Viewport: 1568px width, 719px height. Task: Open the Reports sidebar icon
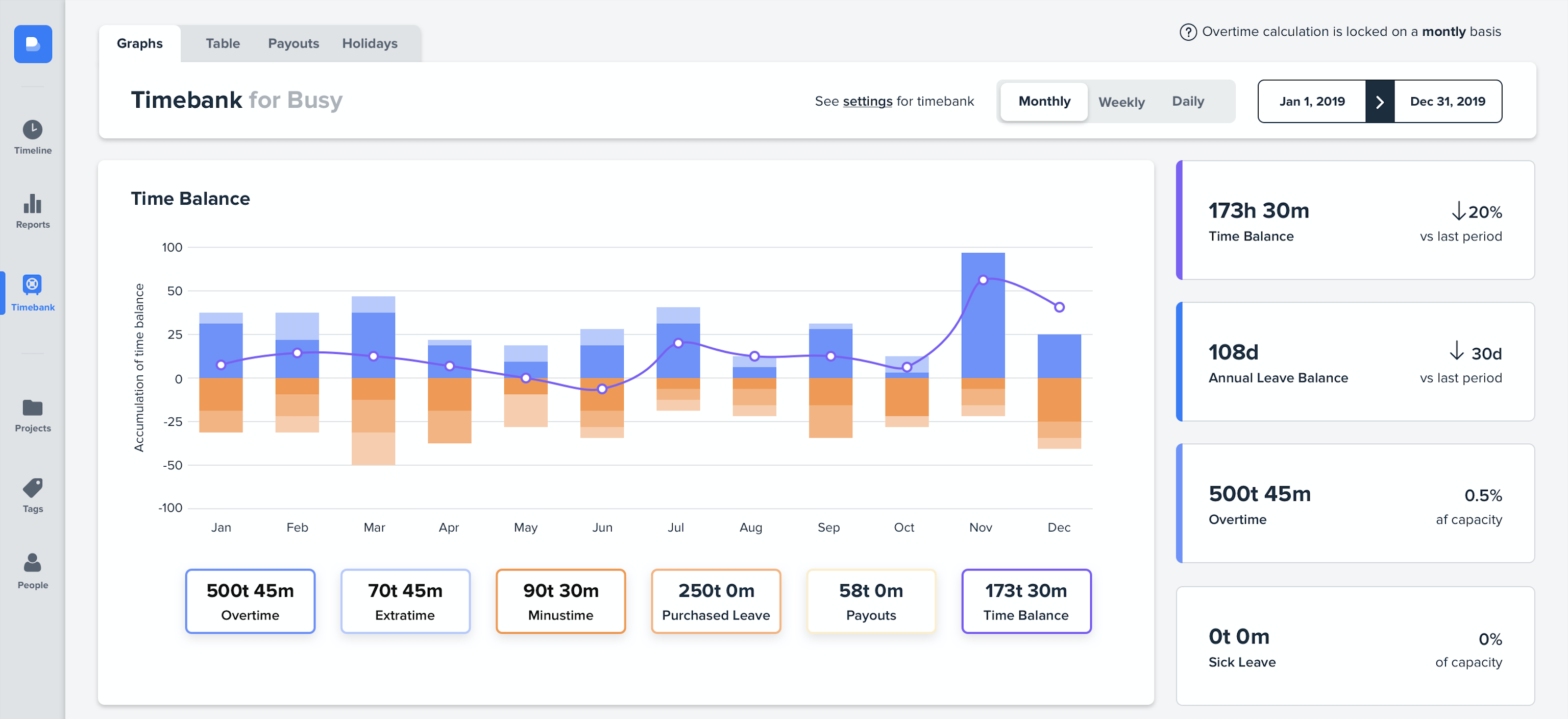click(33, 204)
